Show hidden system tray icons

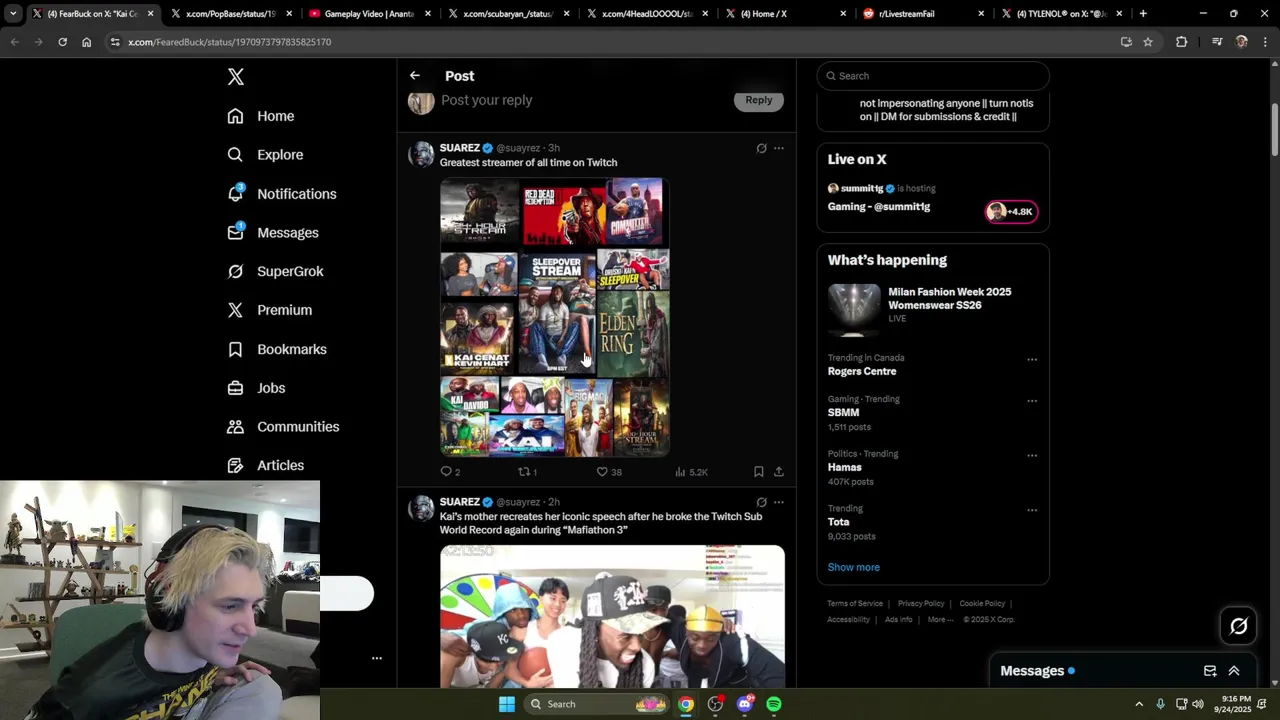[x=1139, y=704]
